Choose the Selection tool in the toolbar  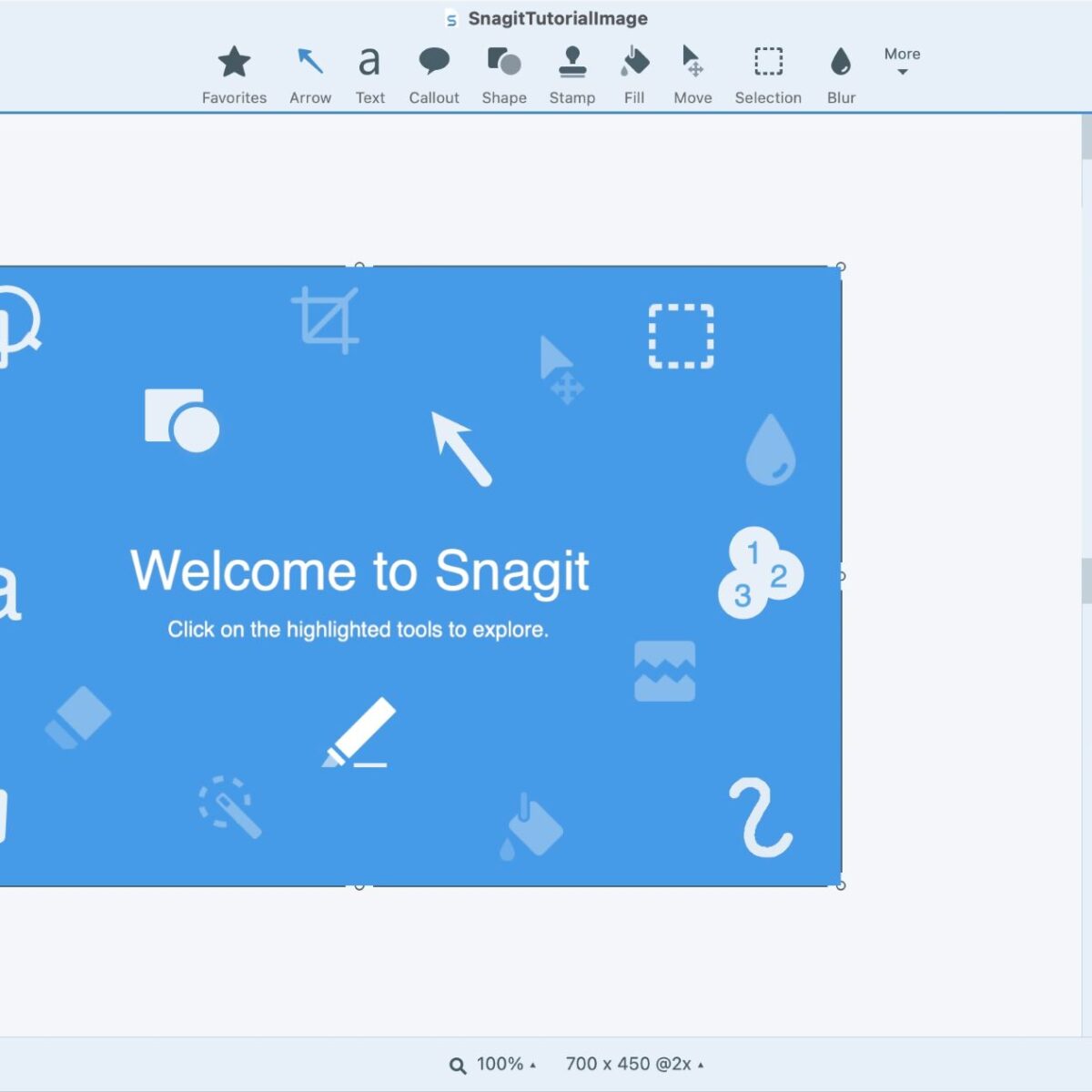point(768,76)
